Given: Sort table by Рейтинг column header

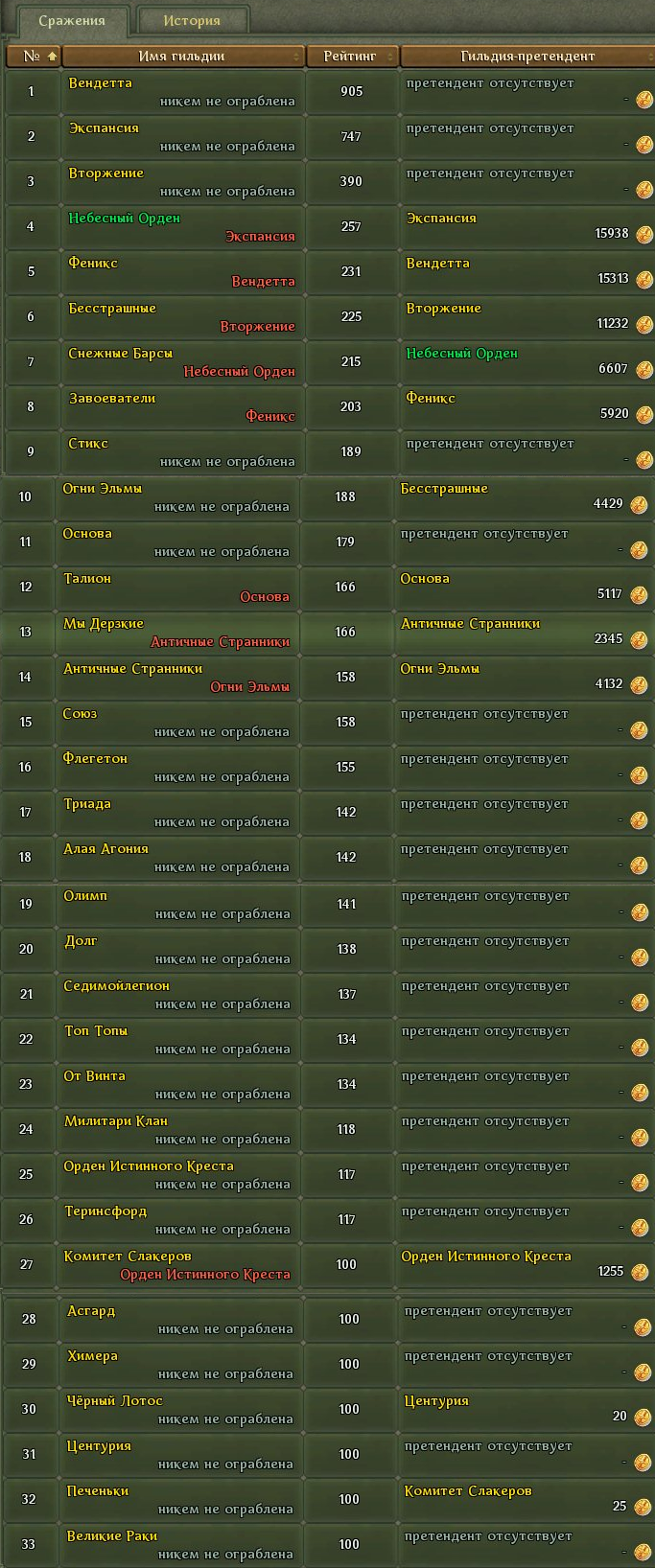Looking at the screenshot, I should (351, 57).
